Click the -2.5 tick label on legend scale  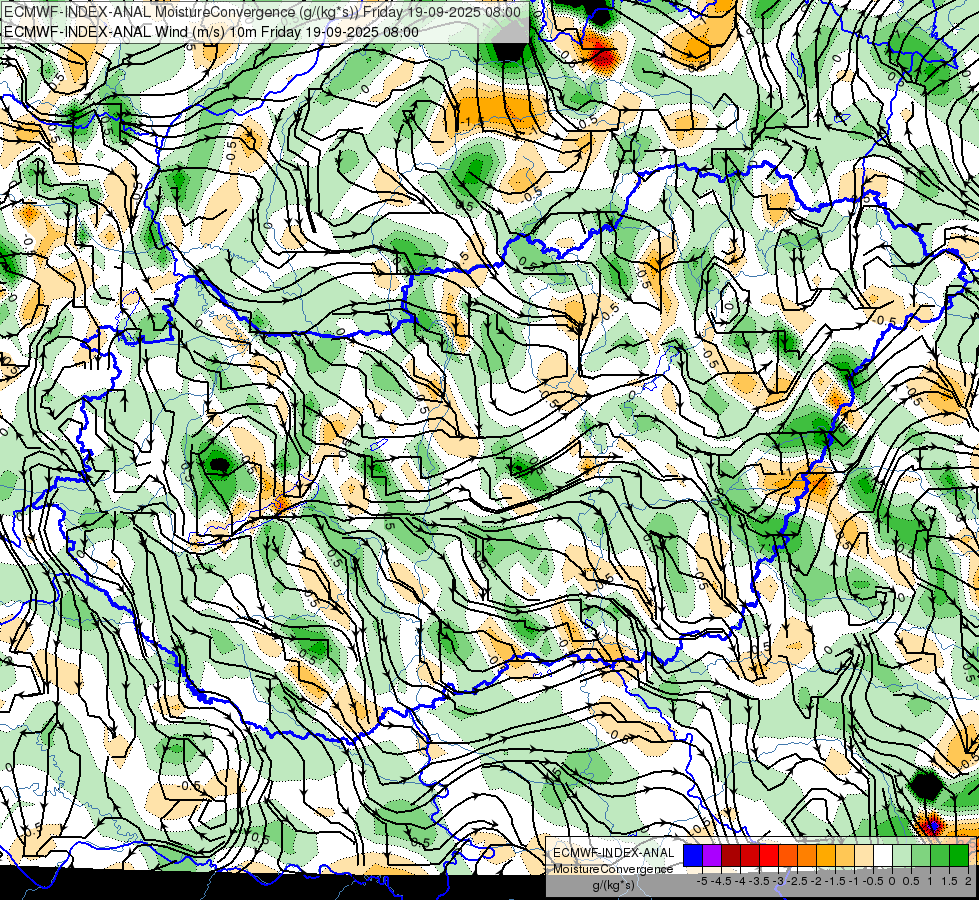pos(797,881)
